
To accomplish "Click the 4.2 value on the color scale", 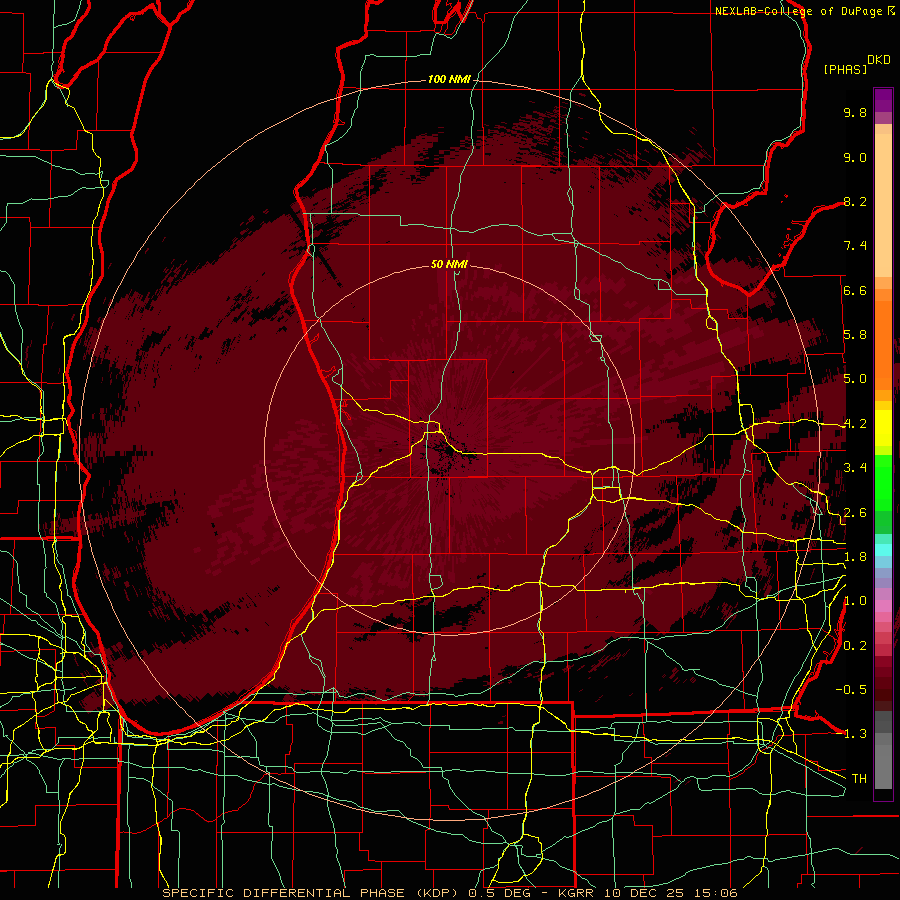I will point(855,424).
